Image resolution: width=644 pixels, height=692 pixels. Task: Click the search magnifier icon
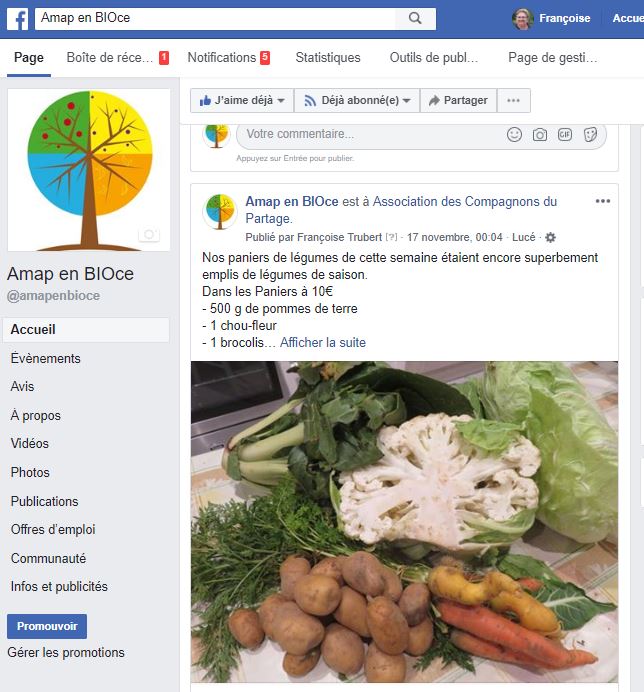pyautogui.click(x=415, y=18)
